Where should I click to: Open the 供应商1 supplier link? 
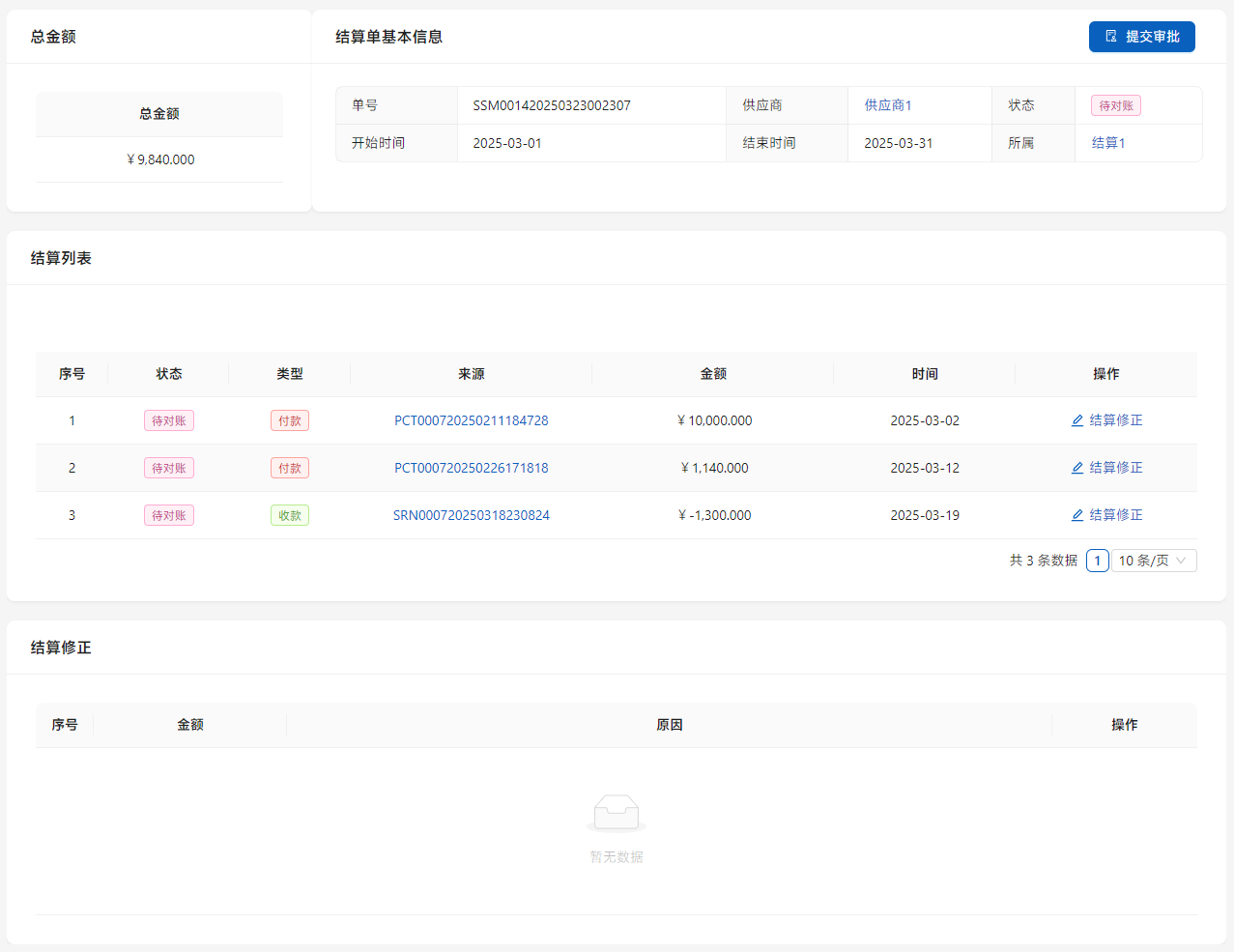pyautogui.click(x=887, y=105)
